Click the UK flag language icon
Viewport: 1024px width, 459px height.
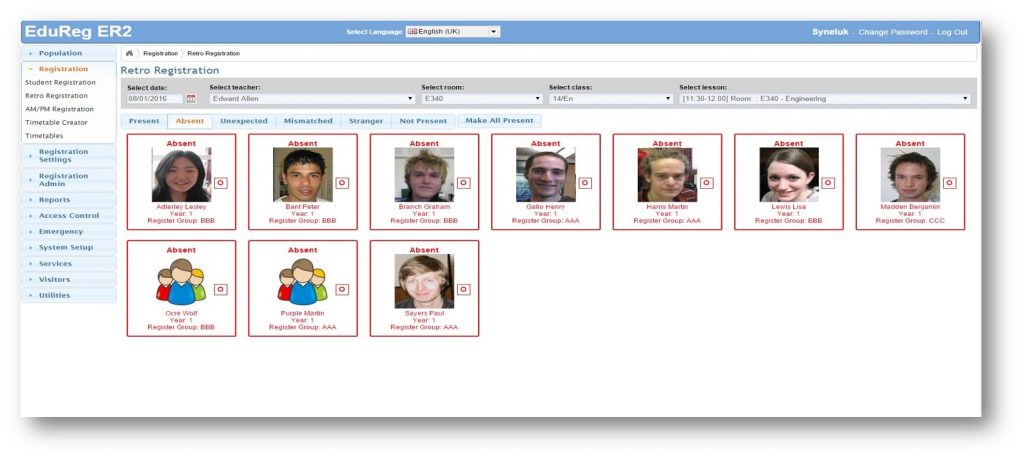[x=411, y=32]
